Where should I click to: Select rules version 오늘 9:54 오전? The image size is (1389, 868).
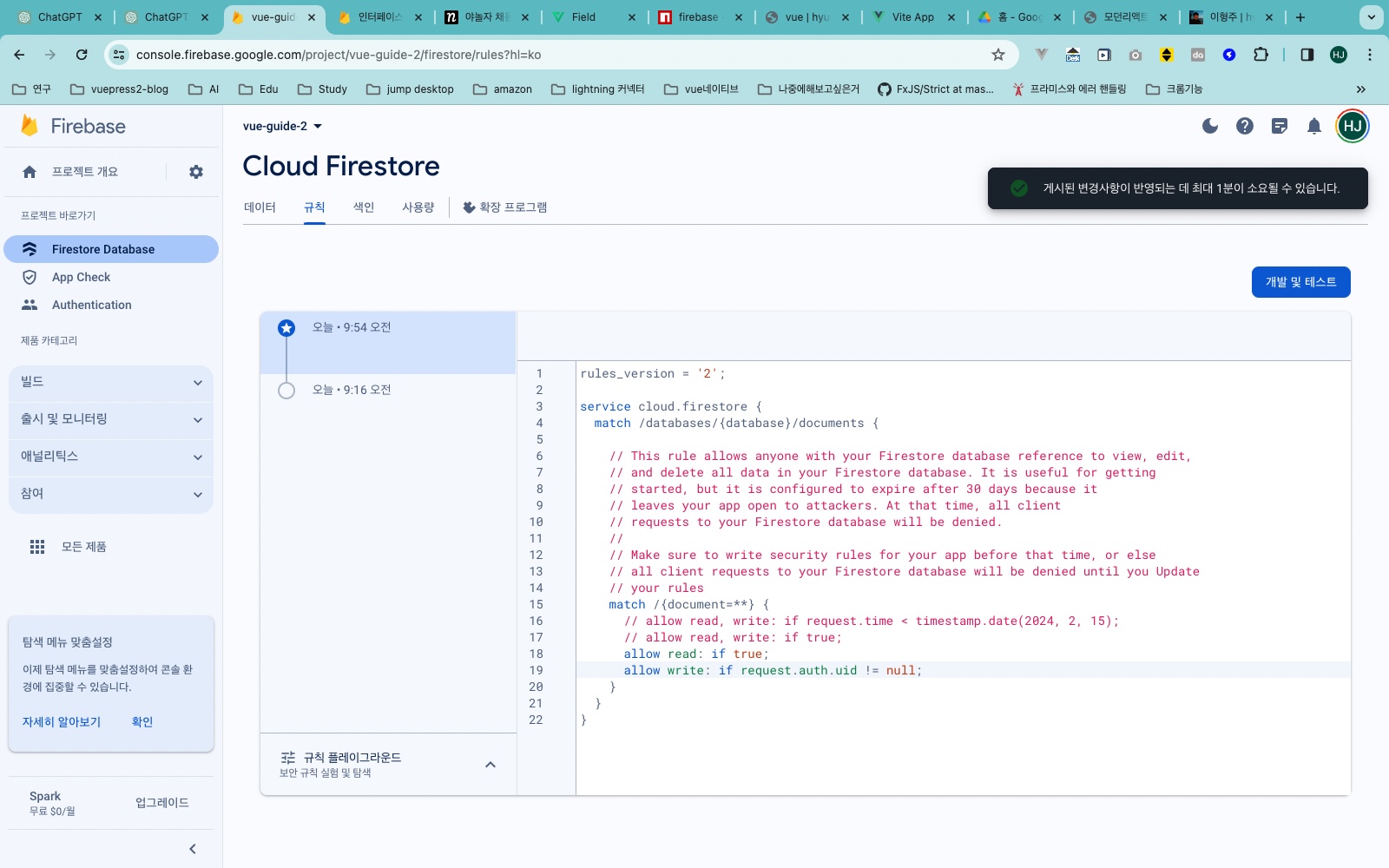click(388, 343)
